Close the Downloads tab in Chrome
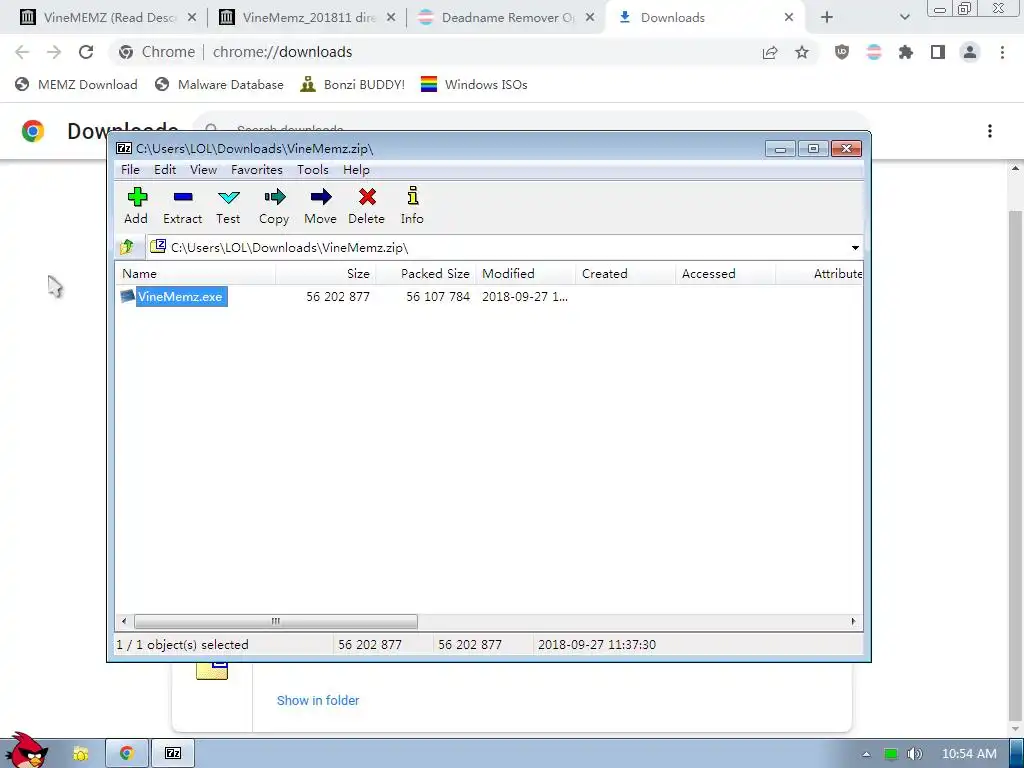The width and height of the screenshot is (1024, 768). point(789,18)
